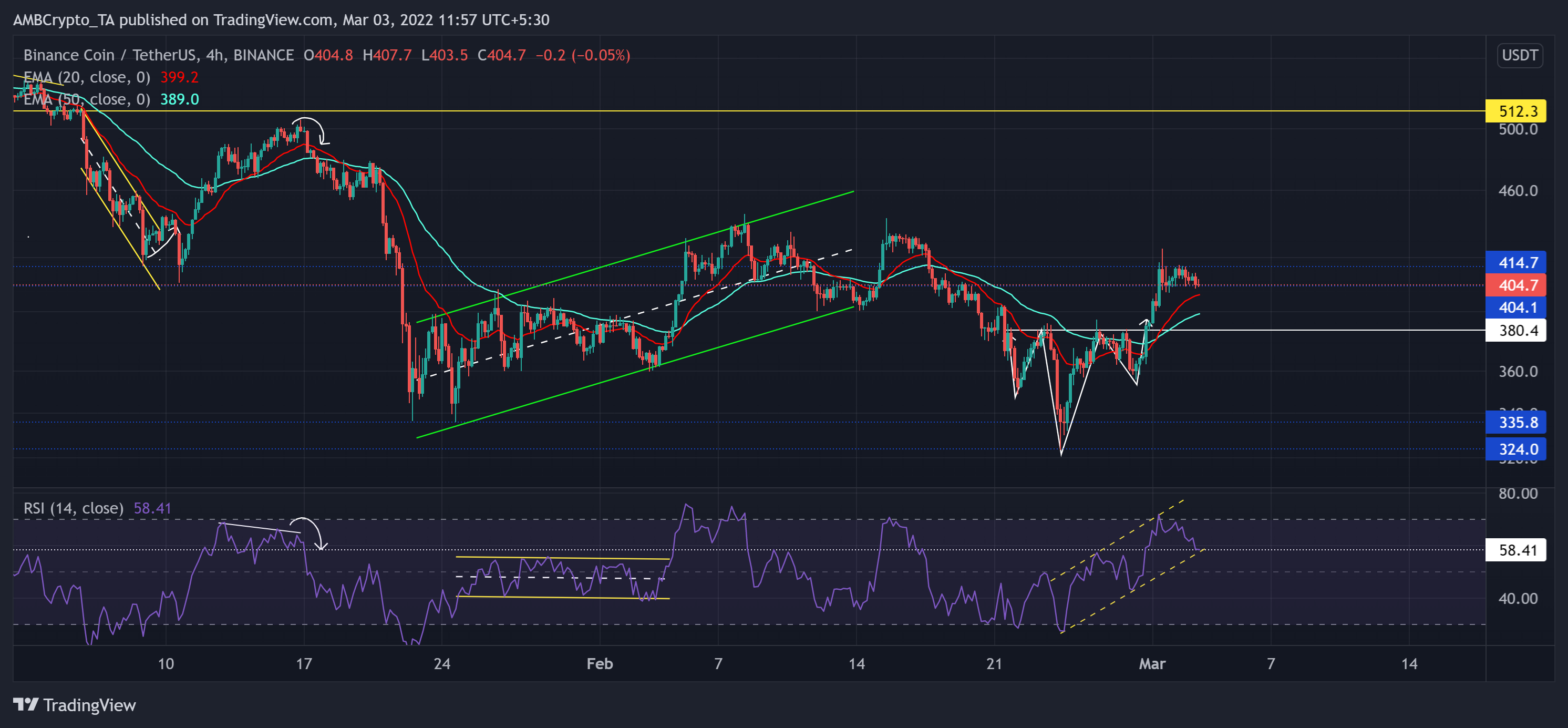
Task: Click the EMA 20 value 399.2
Action: [180, 77]
